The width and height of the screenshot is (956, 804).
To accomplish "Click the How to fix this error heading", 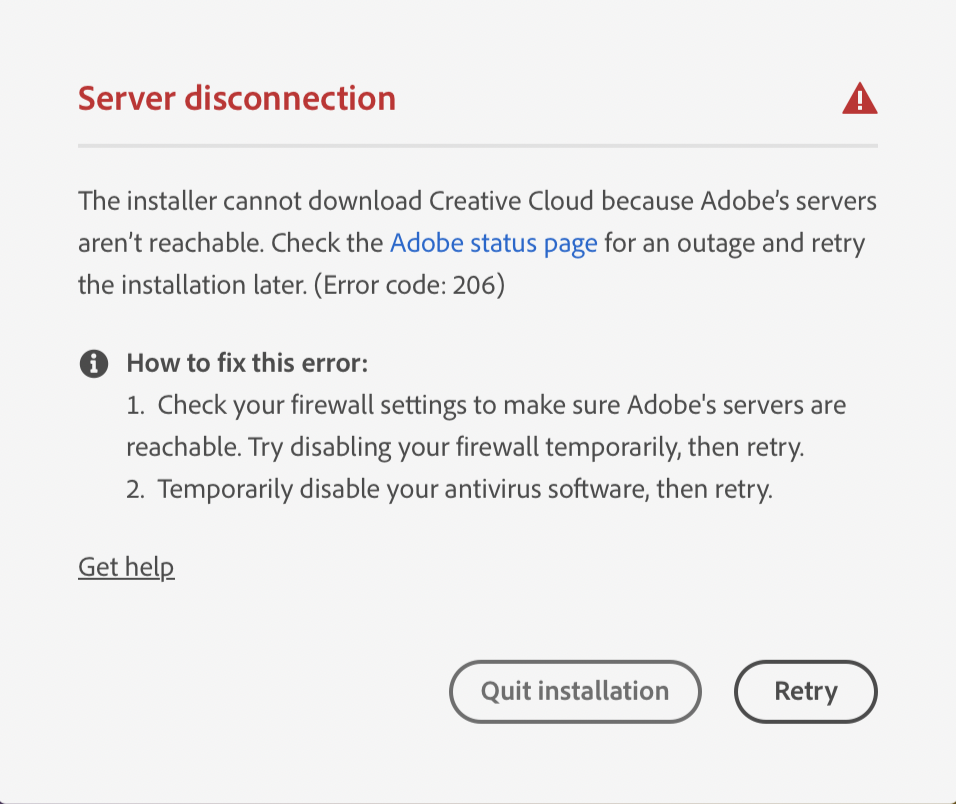I will point(246,363).
